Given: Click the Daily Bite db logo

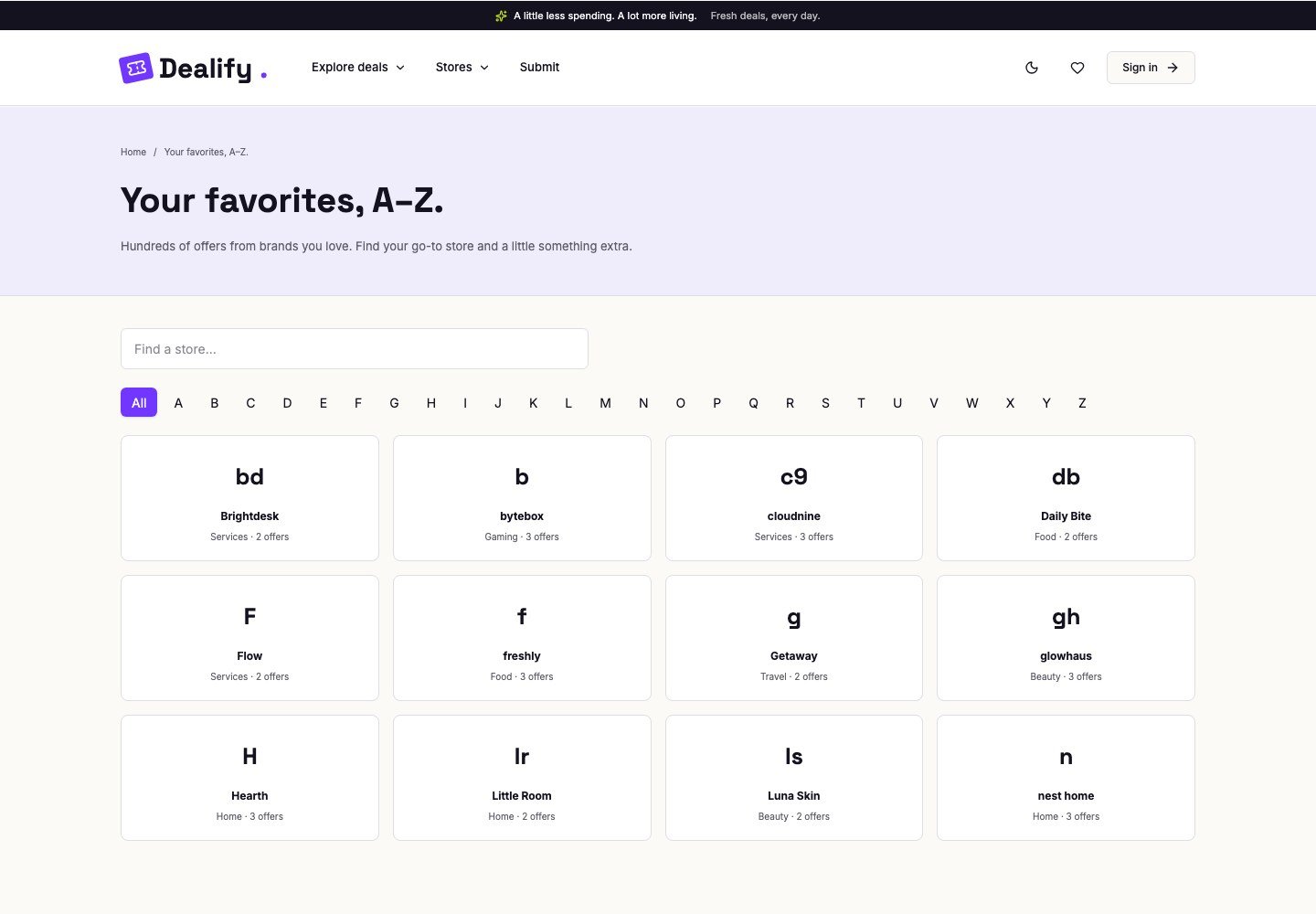Looking at the screenshot, I should [x=1066, y=477].
